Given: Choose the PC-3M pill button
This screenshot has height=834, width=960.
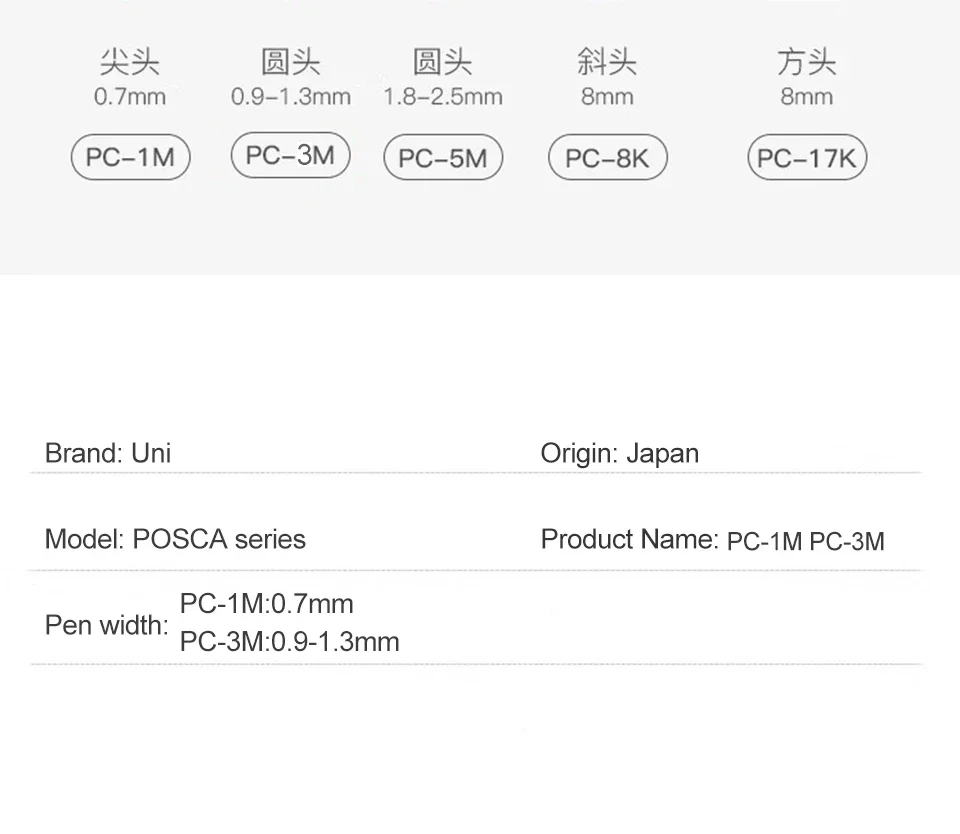Looking at the screenshot, I should click(x=290, y=155).
